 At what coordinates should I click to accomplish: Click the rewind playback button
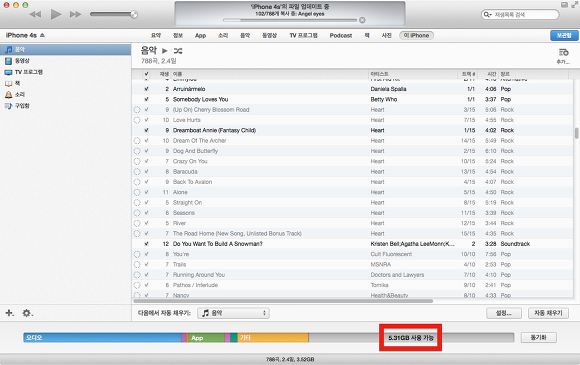35,14
